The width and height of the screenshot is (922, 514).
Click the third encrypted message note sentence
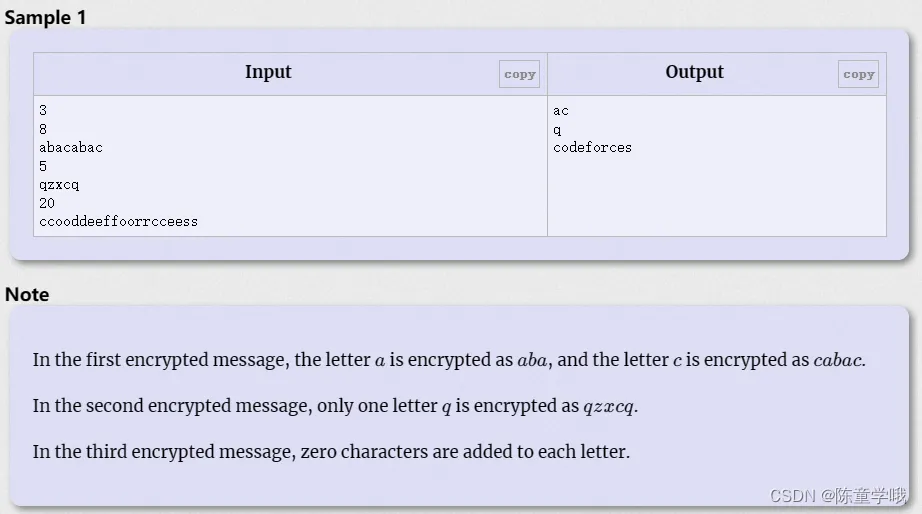(331, 451)
